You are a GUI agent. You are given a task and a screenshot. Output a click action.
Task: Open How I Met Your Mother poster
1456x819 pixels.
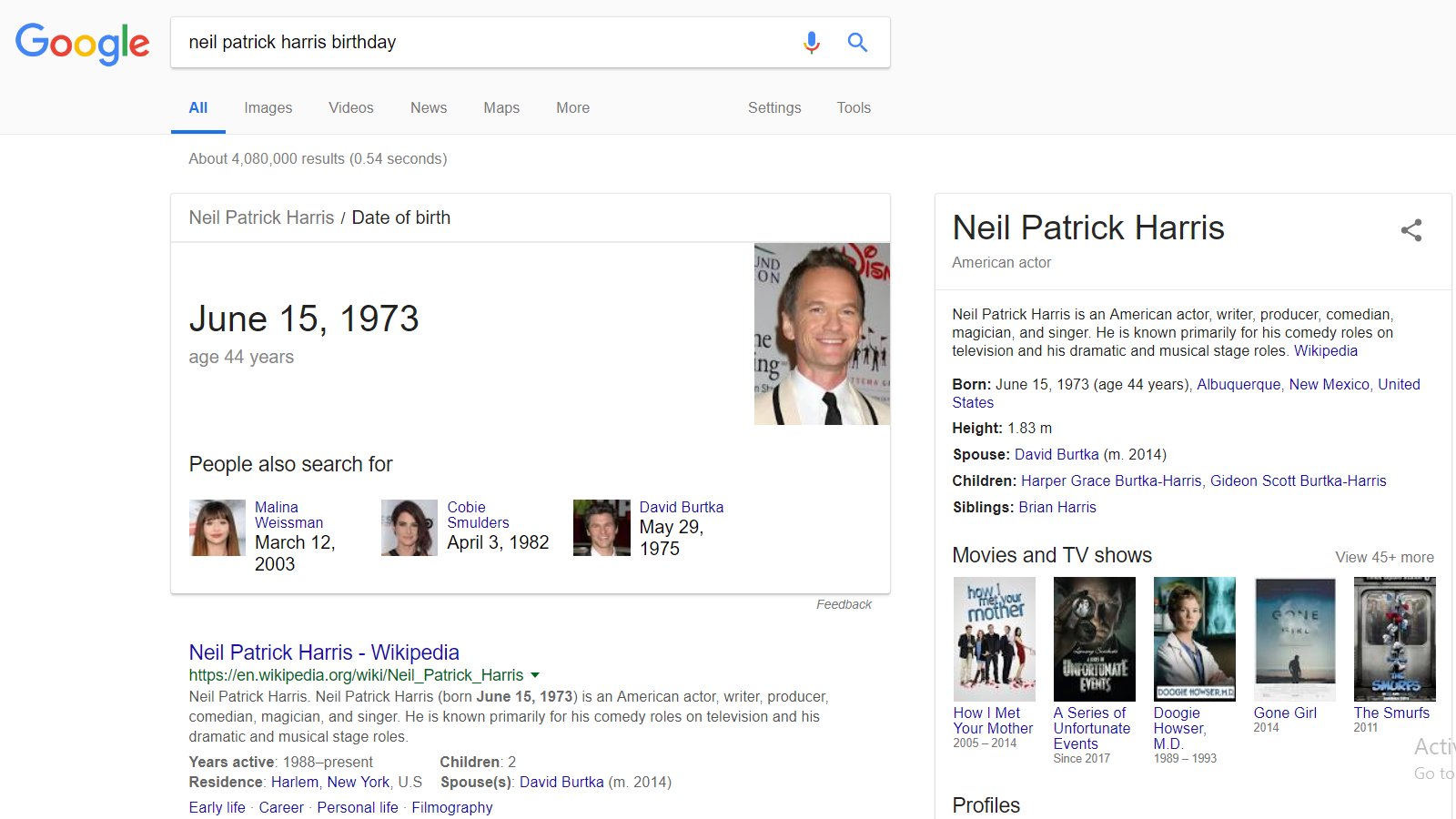click(x=995, y=639)
